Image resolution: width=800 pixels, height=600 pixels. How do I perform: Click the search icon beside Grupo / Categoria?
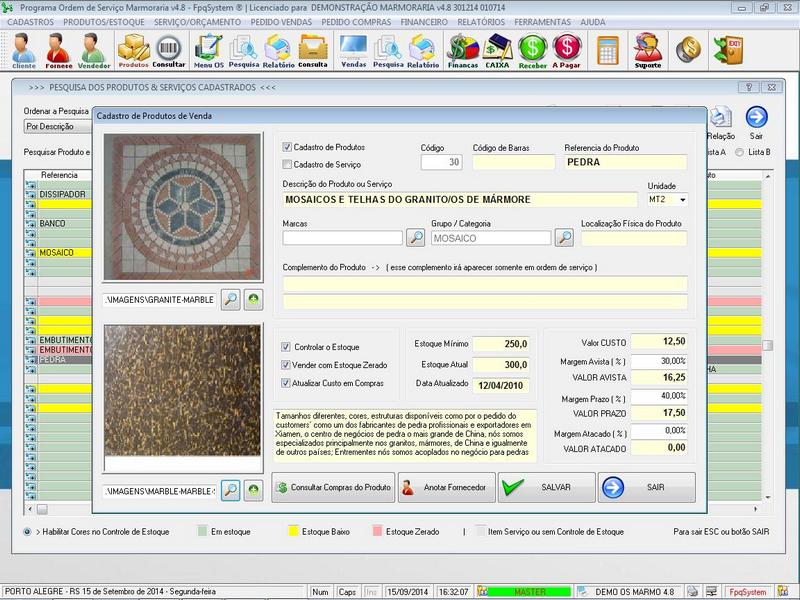pyautogui.click(x=565, y=238)
